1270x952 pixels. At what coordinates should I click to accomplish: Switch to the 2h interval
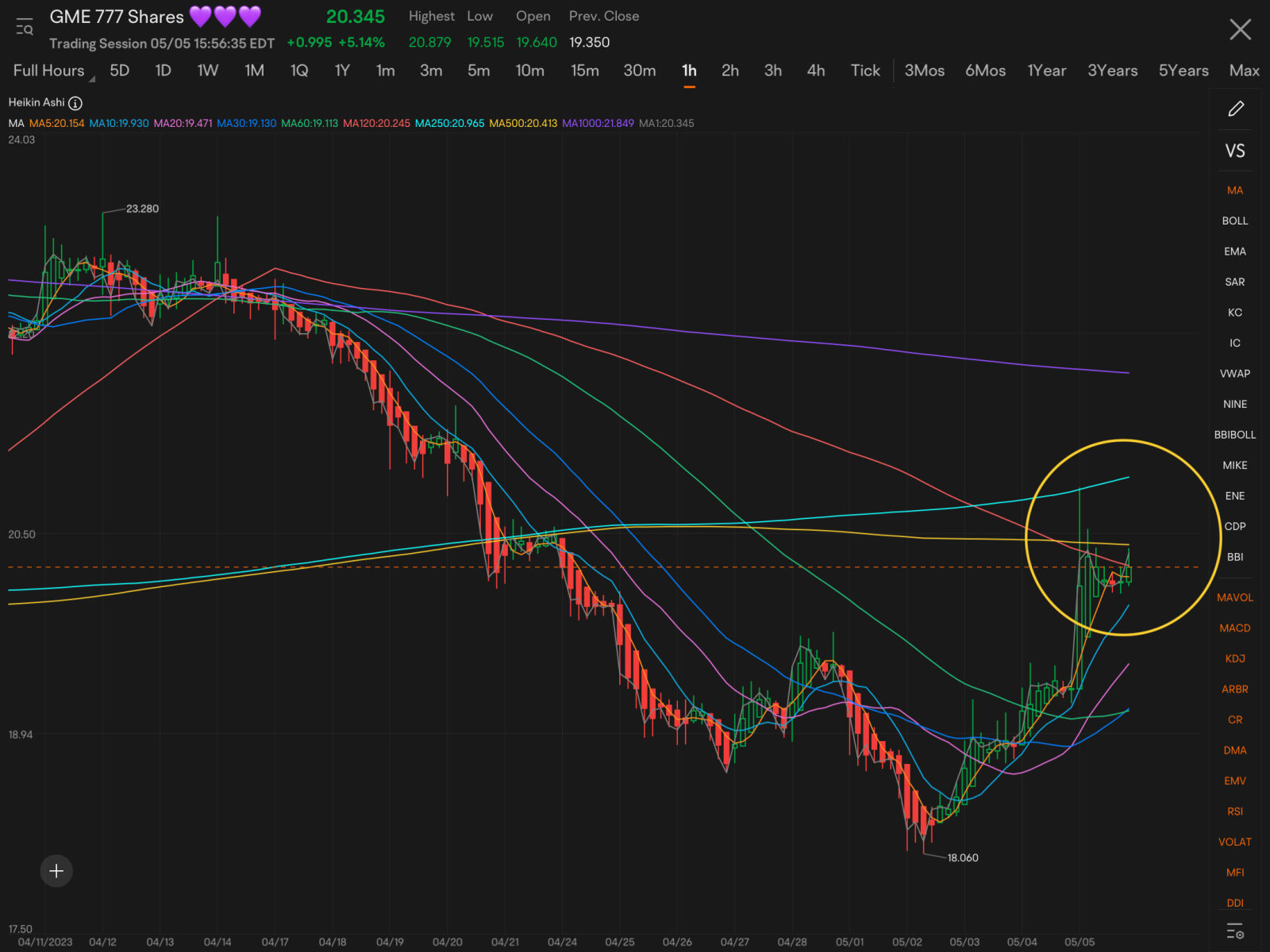click(730, 71)
